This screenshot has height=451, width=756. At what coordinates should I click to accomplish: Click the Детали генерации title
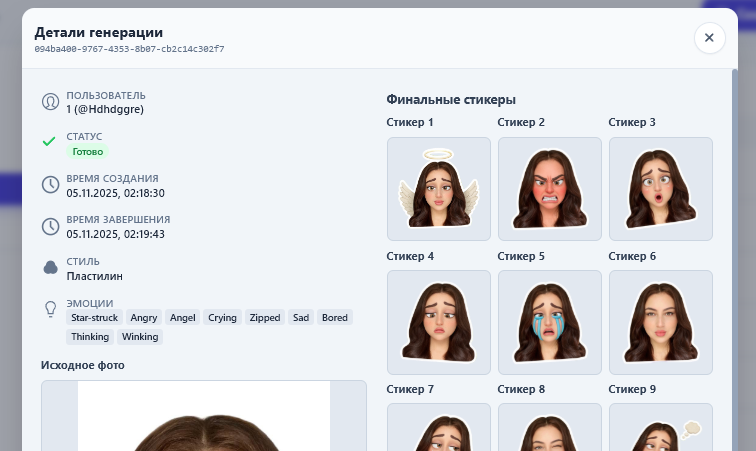click(x=99, y=32)
